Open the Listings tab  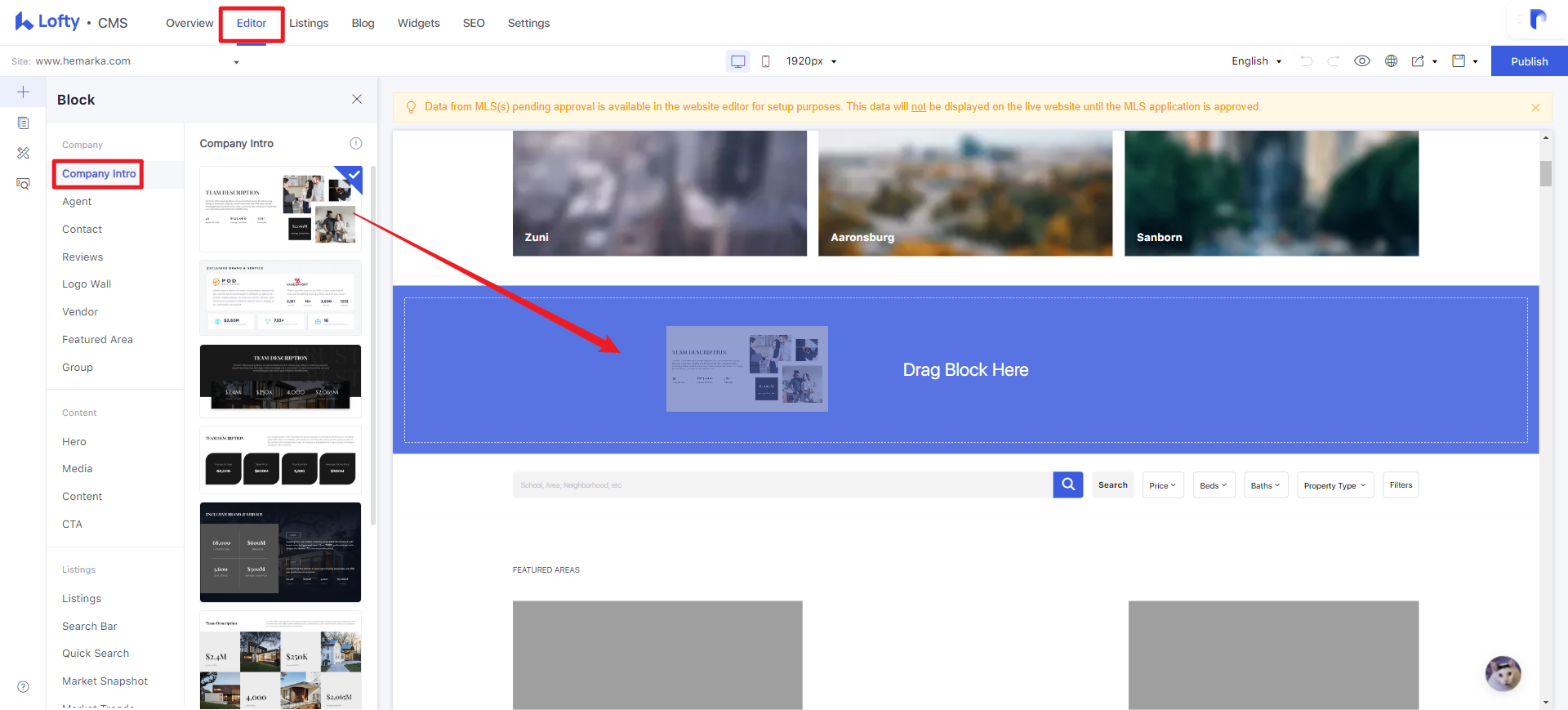309,23
